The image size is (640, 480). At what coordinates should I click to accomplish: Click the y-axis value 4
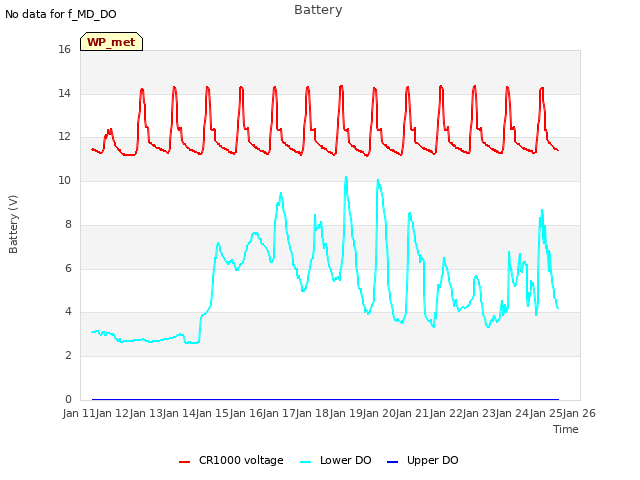68,312
